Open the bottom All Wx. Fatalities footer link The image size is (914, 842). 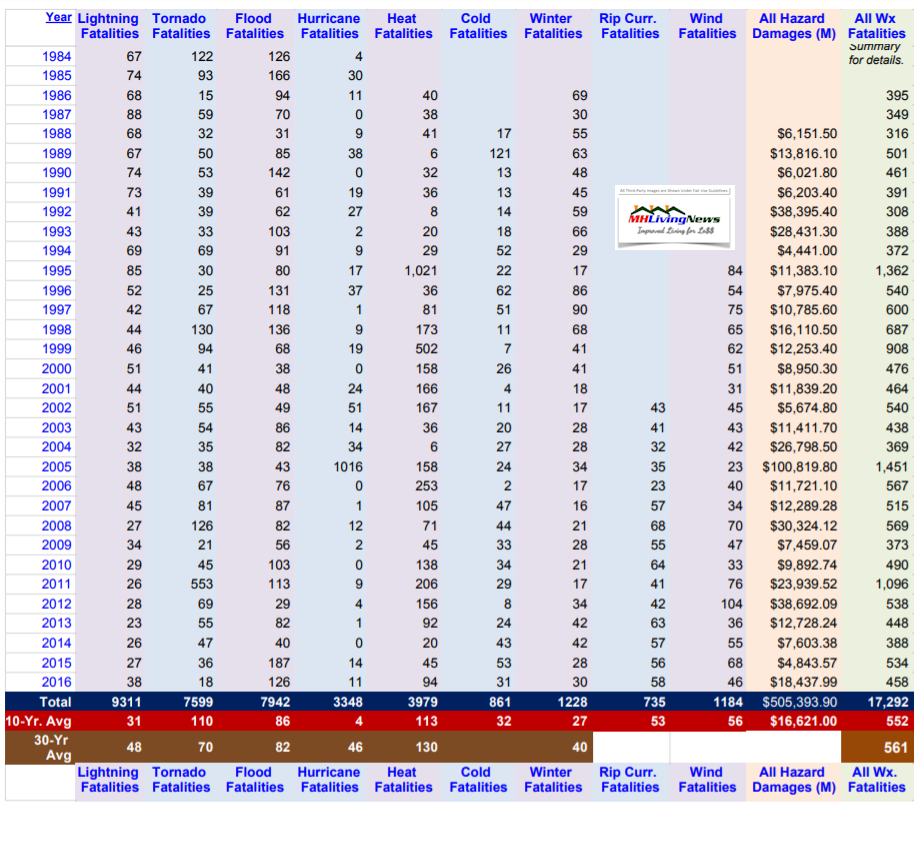coord(876,780)
